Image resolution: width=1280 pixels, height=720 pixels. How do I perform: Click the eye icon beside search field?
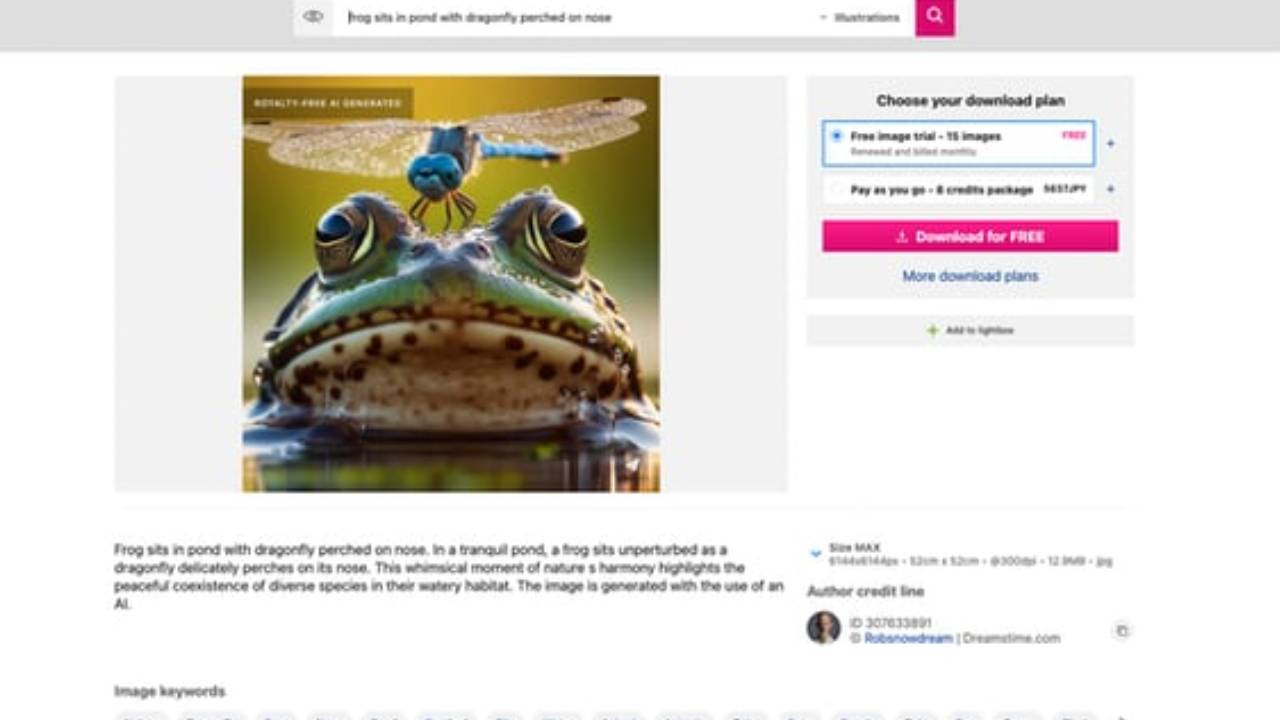(313, 17)
